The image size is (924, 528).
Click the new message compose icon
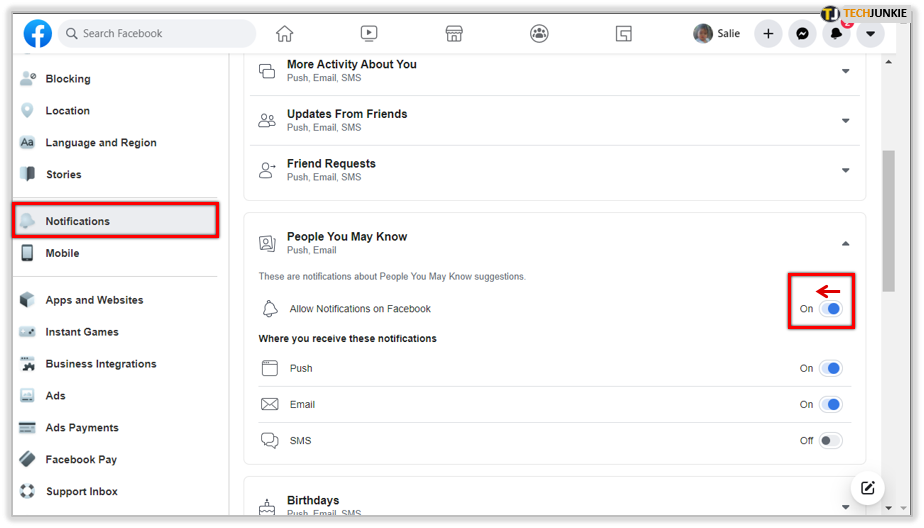point(867,488)
